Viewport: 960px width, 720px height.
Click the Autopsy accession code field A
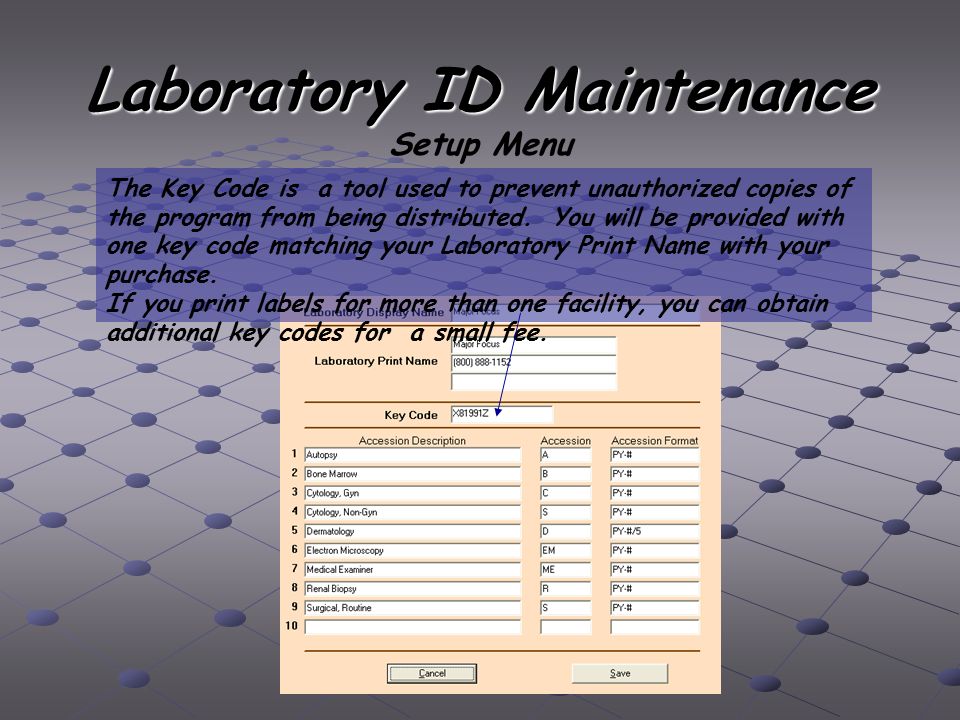tap(566, 455)
